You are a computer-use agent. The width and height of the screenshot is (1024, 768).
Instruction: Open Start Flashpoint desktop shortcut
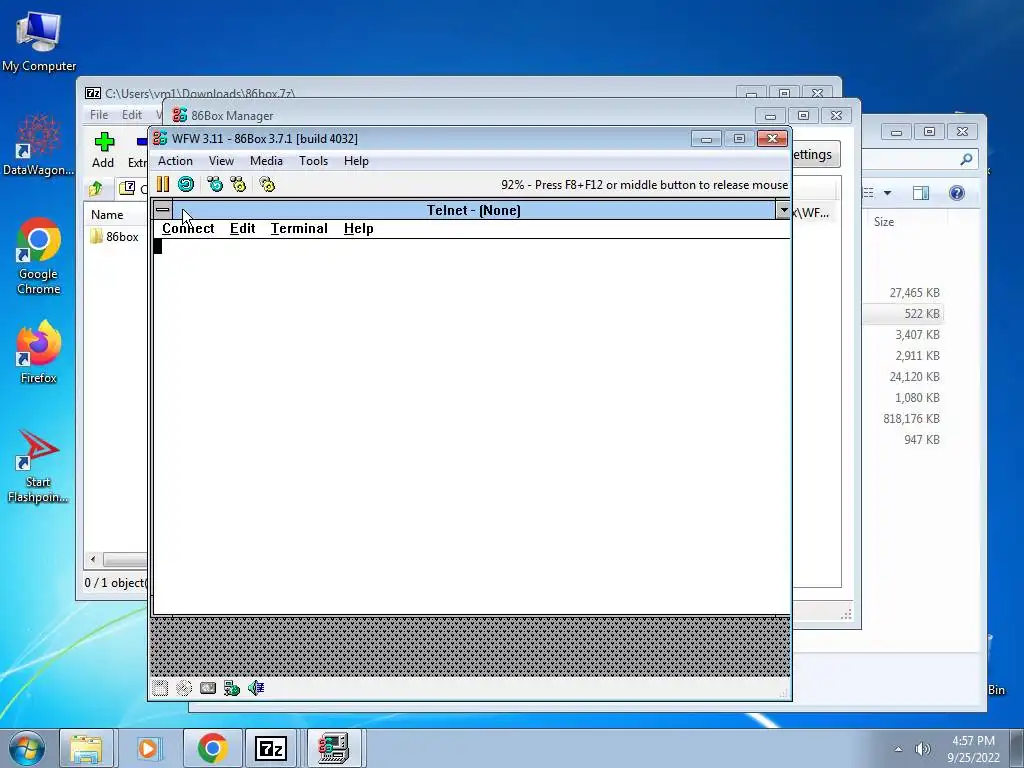coord(39,466)
